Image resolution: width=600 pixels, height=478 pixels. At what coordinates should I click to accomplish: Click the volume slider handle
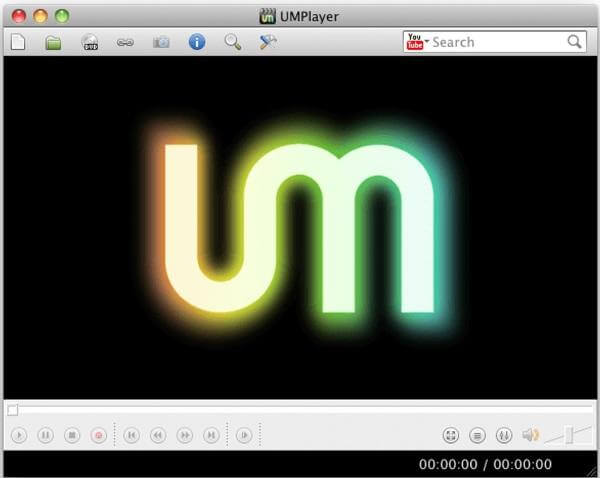coord(569,435)
